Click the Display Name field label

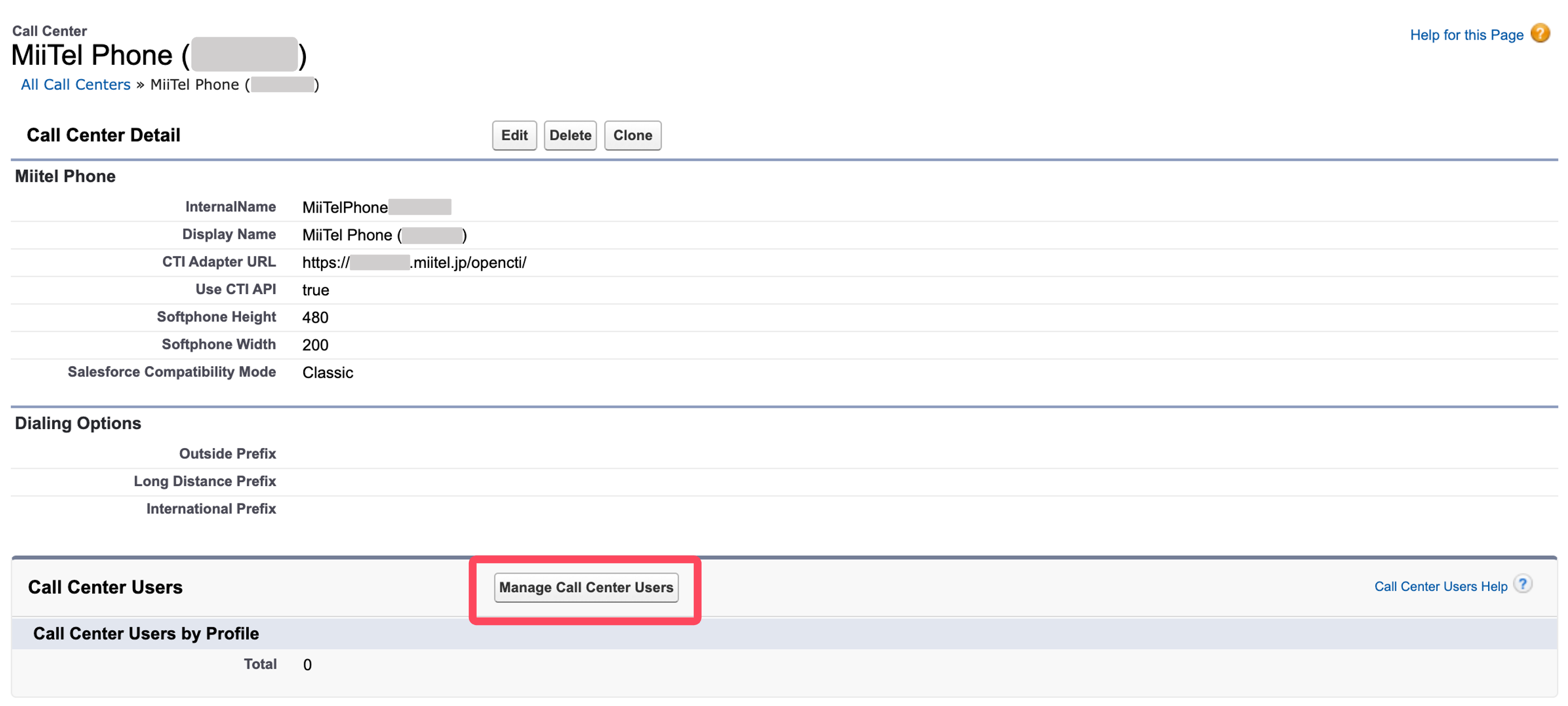(x=229, y=234)
